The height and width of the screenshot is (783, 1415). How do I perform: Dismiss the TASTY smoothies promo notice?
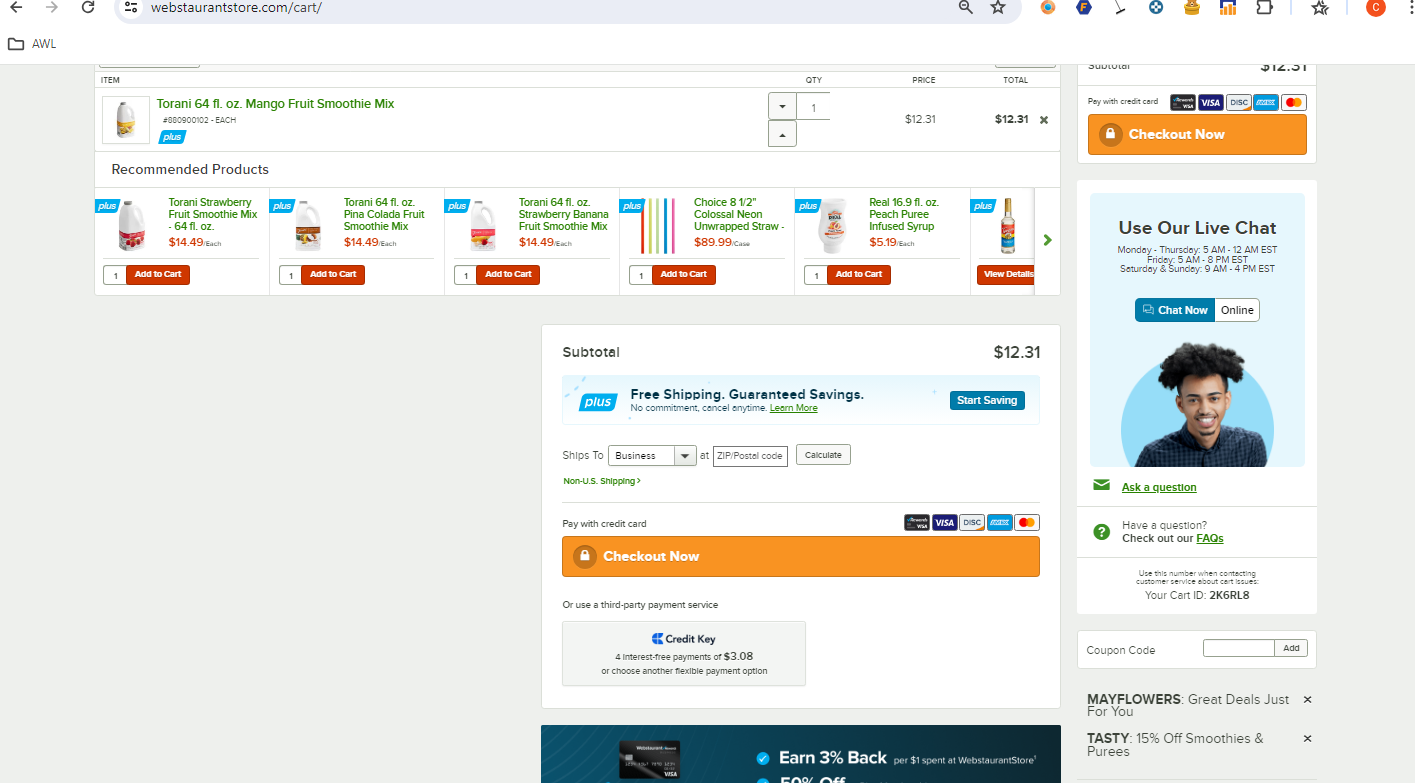[1307, 738]
